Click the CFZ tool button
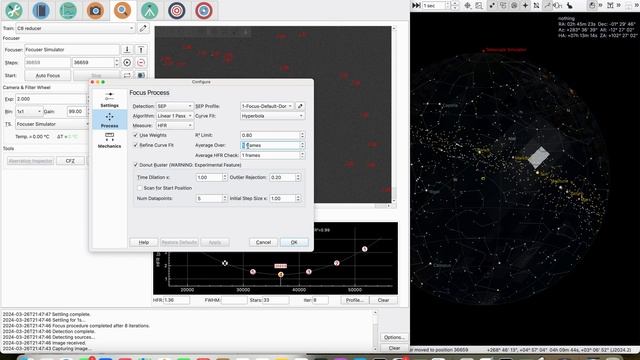Screen dimensions: 640x360 coord(70,161)
